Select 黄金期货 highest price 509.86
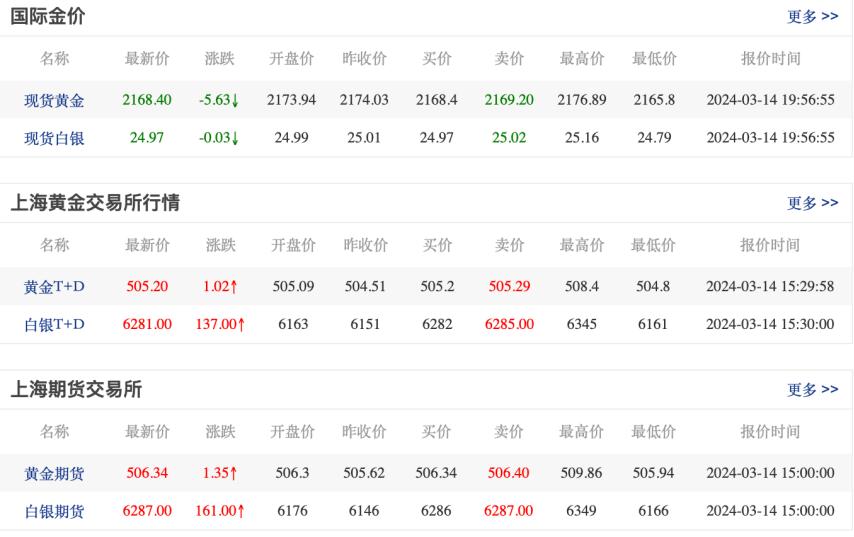This screenshot has width=854, height=537. [x=581, y=473]
